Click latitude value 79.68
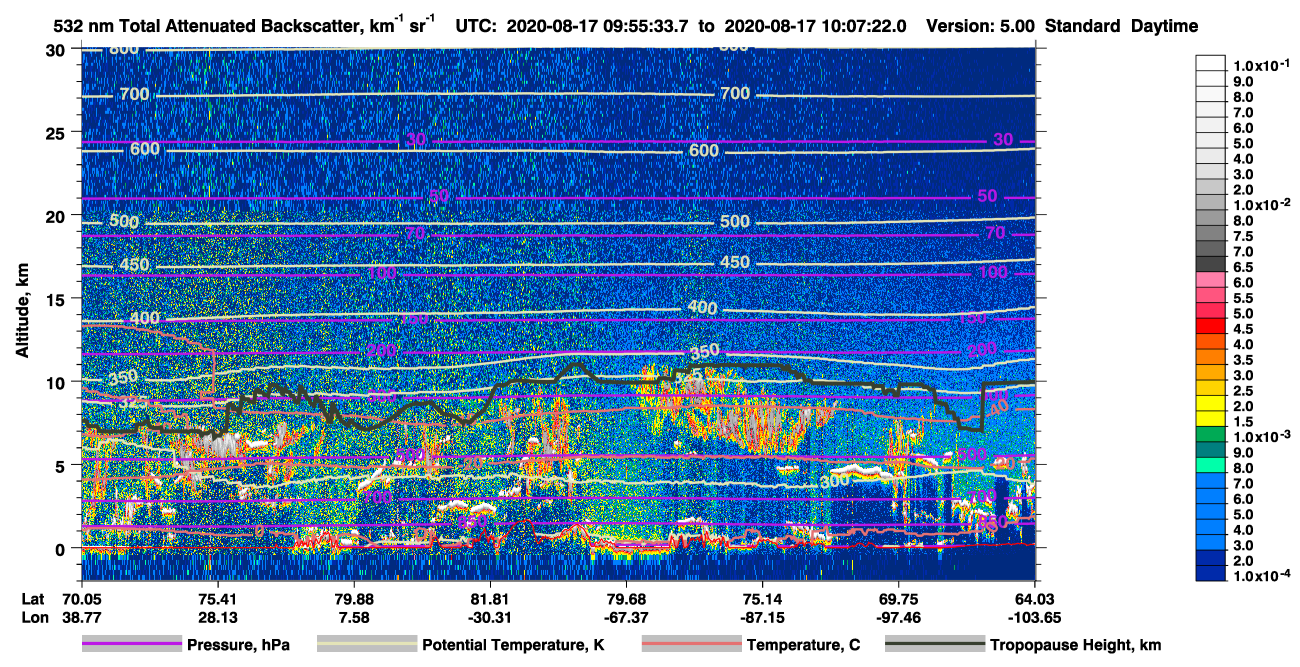Screen dimensions: 1300x667 tap(626, 598)
